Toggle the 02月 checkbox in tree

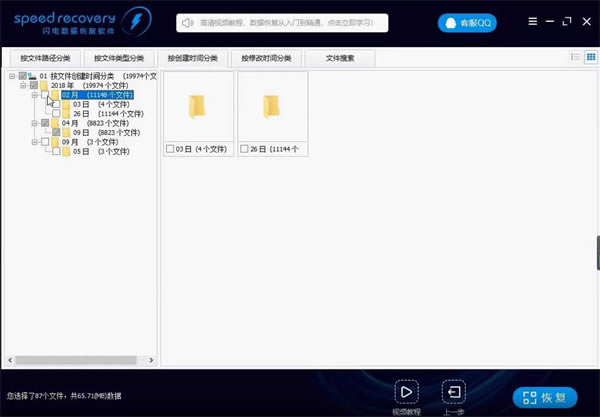click(x=45, y=95)
